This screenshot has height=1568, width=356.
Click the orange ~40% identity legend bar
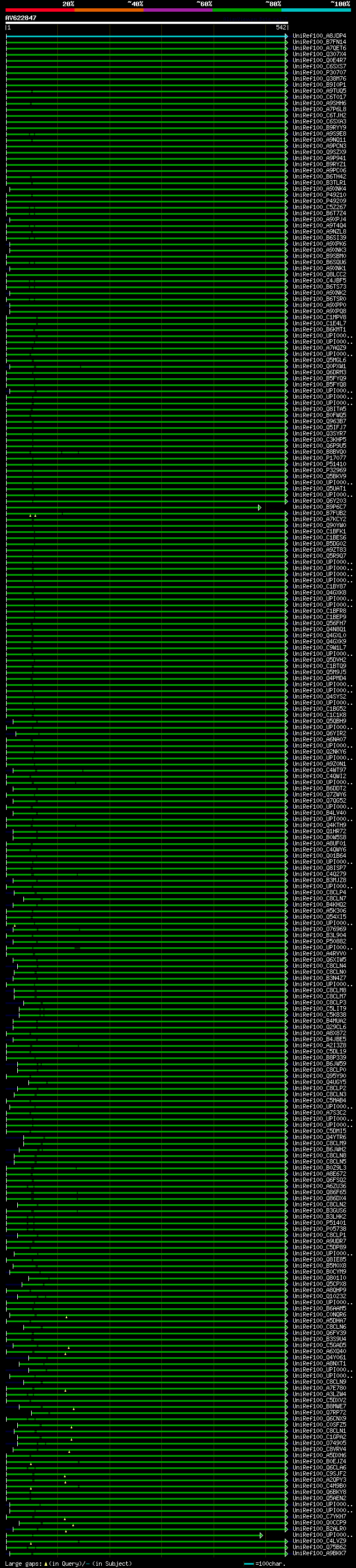click(109, 10)
